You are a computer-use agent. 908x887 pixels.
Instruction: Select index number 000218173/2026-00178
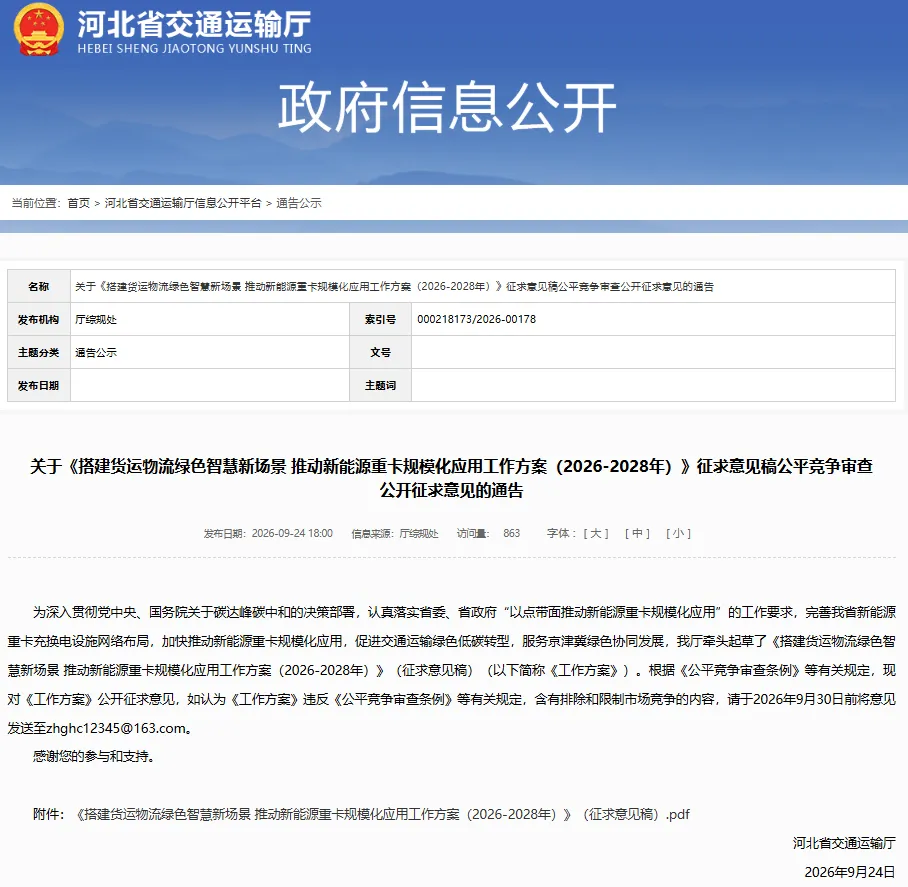pyautogui.click(x=477, y=319)
